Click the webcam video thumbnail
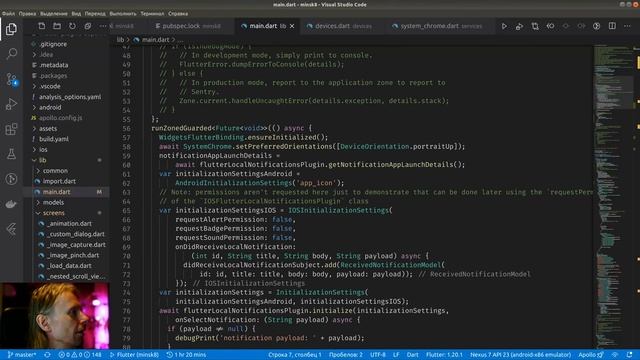 coord(55,315)
